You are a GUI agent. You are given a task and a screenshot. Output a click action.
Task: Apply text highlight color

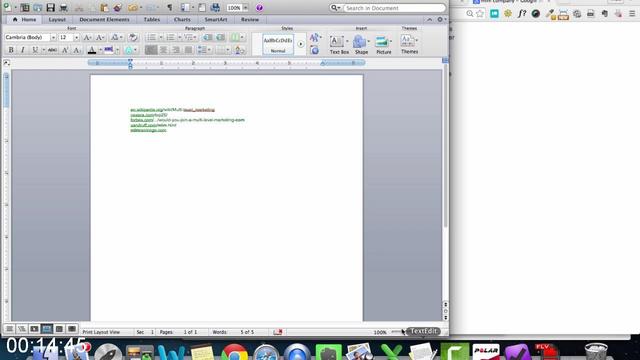point(109,50)
